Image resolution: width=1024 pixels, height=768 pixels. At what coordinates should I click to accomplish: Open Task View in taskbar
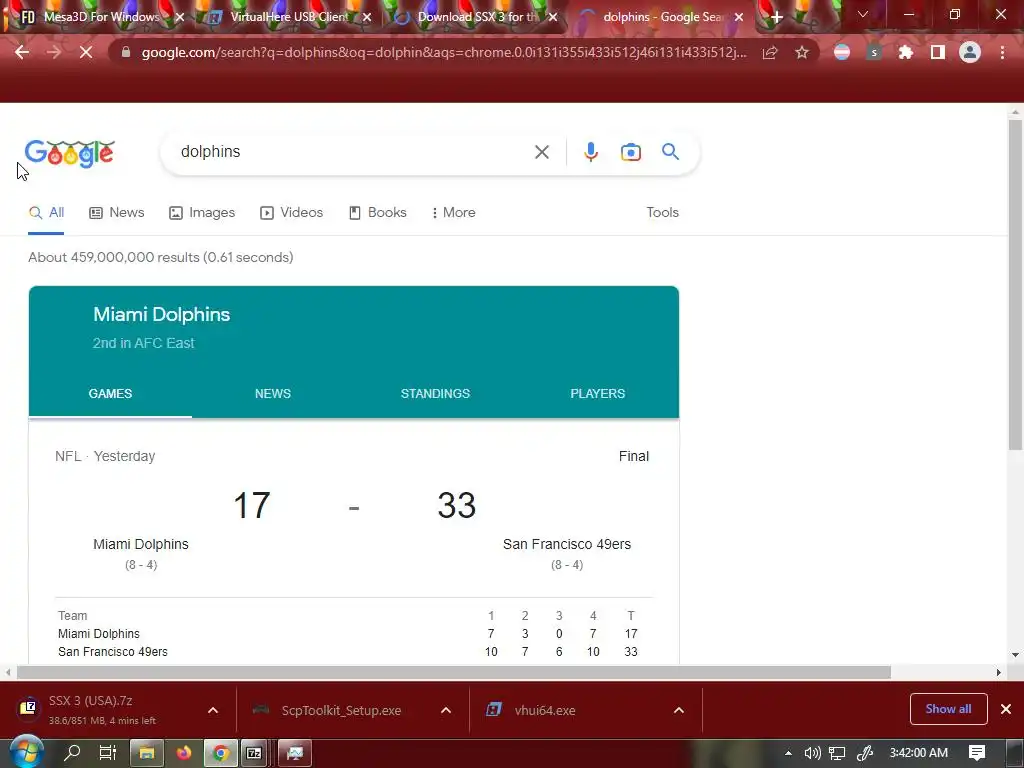pyautogui.click(x=108, y=753)
